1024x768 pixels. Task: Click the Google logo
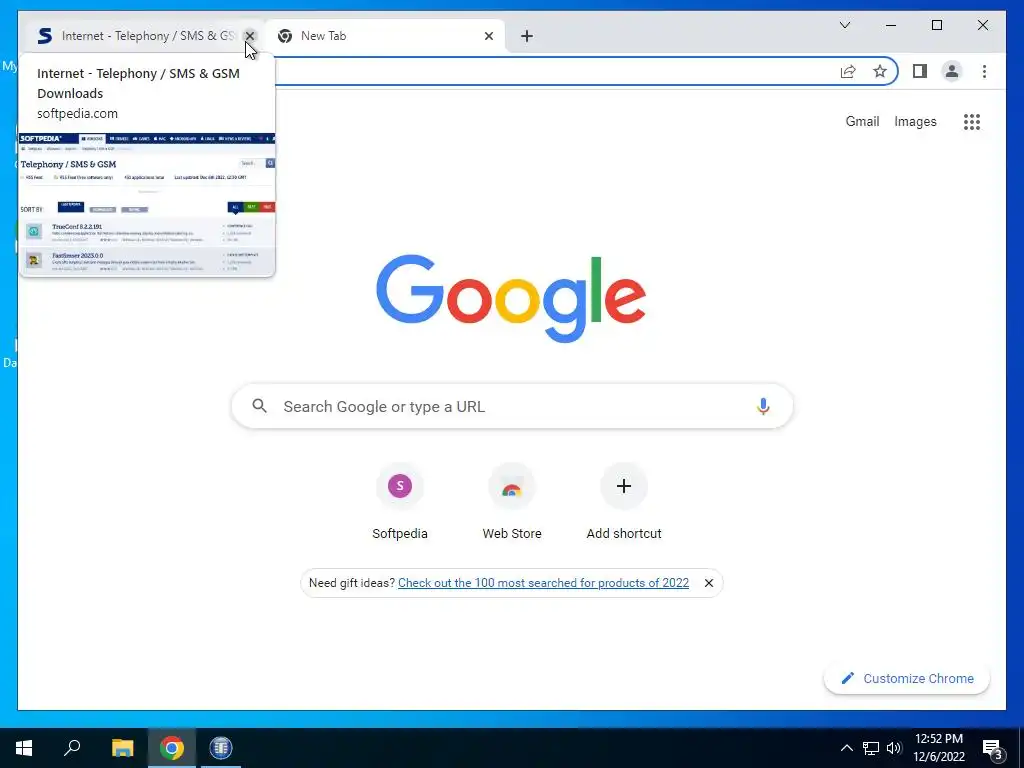(511, 297)
